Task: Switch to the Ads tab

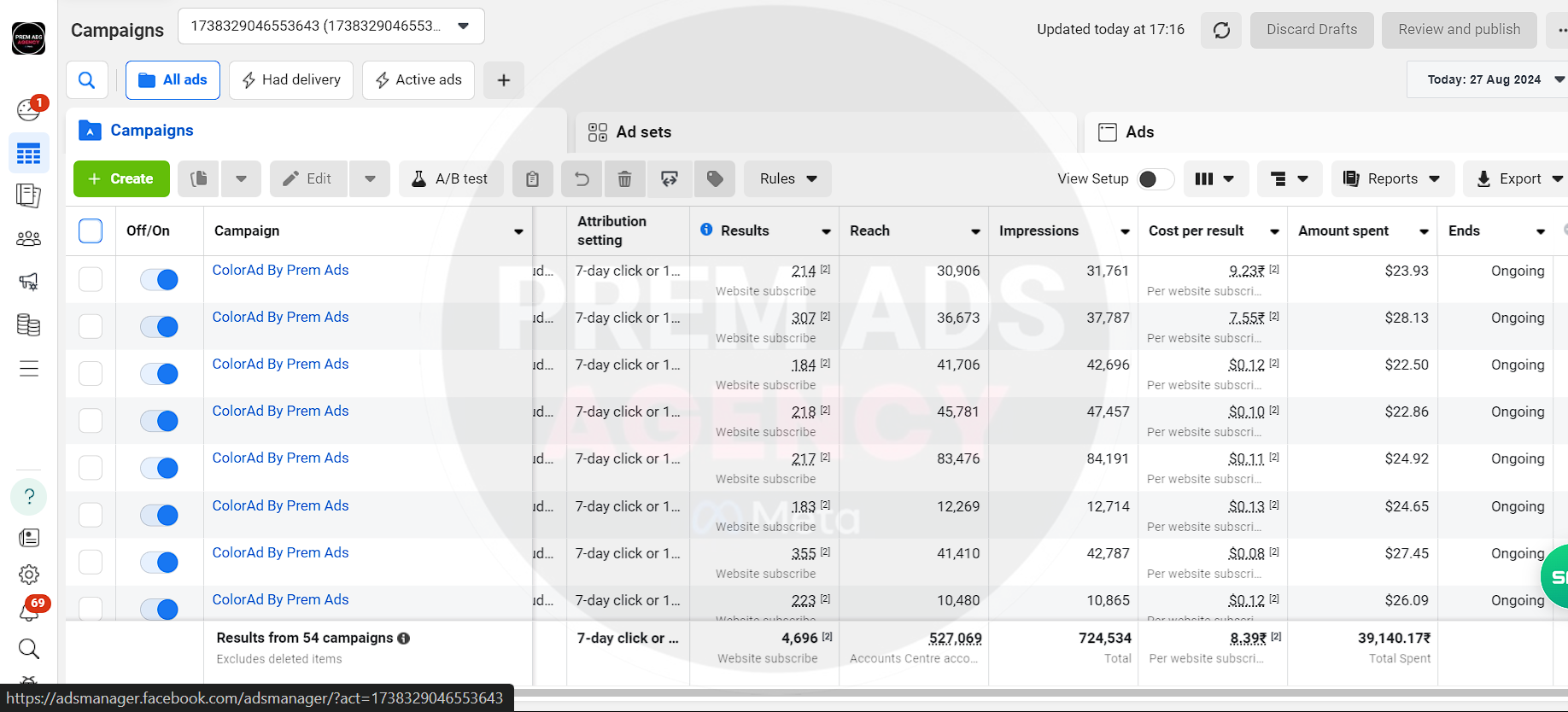Action: click(1326, 132)
